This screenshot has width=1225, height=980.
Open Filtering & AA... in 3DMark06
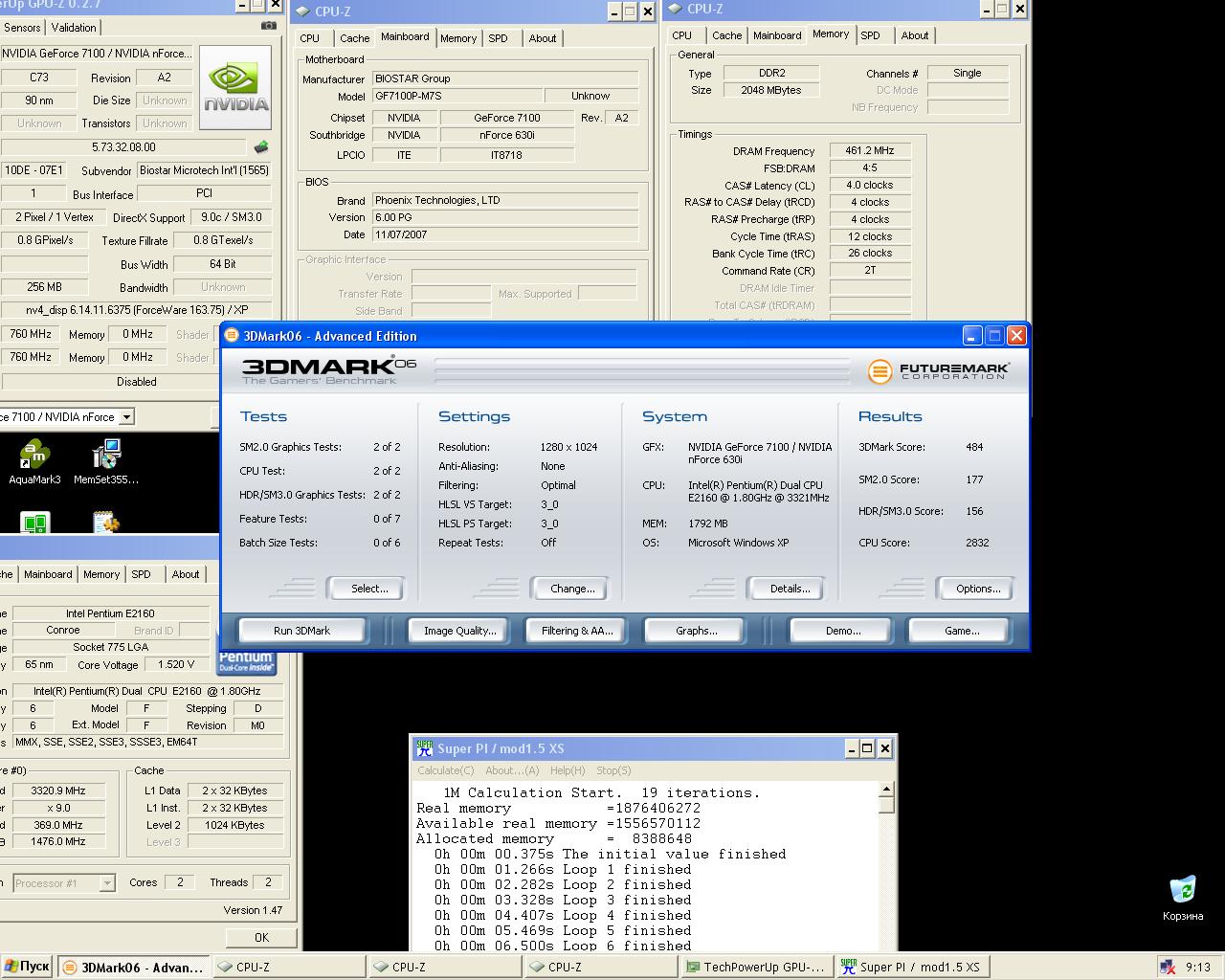[577, 631]
